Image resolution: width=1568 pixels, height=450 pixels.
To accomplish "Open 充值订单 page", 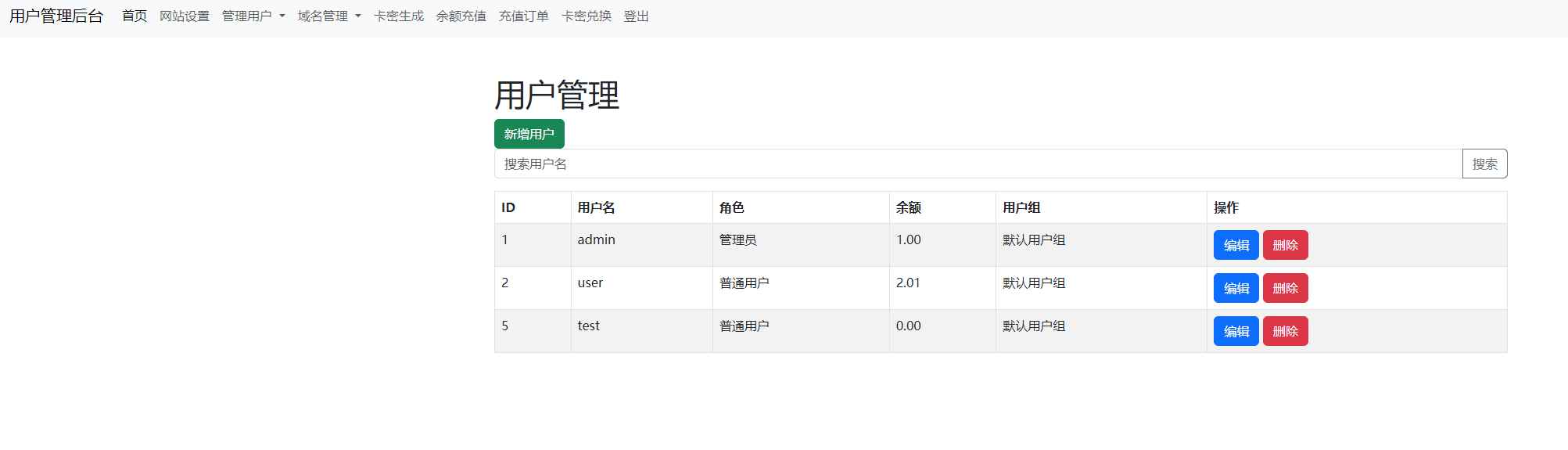I will [x=523, y=16].
